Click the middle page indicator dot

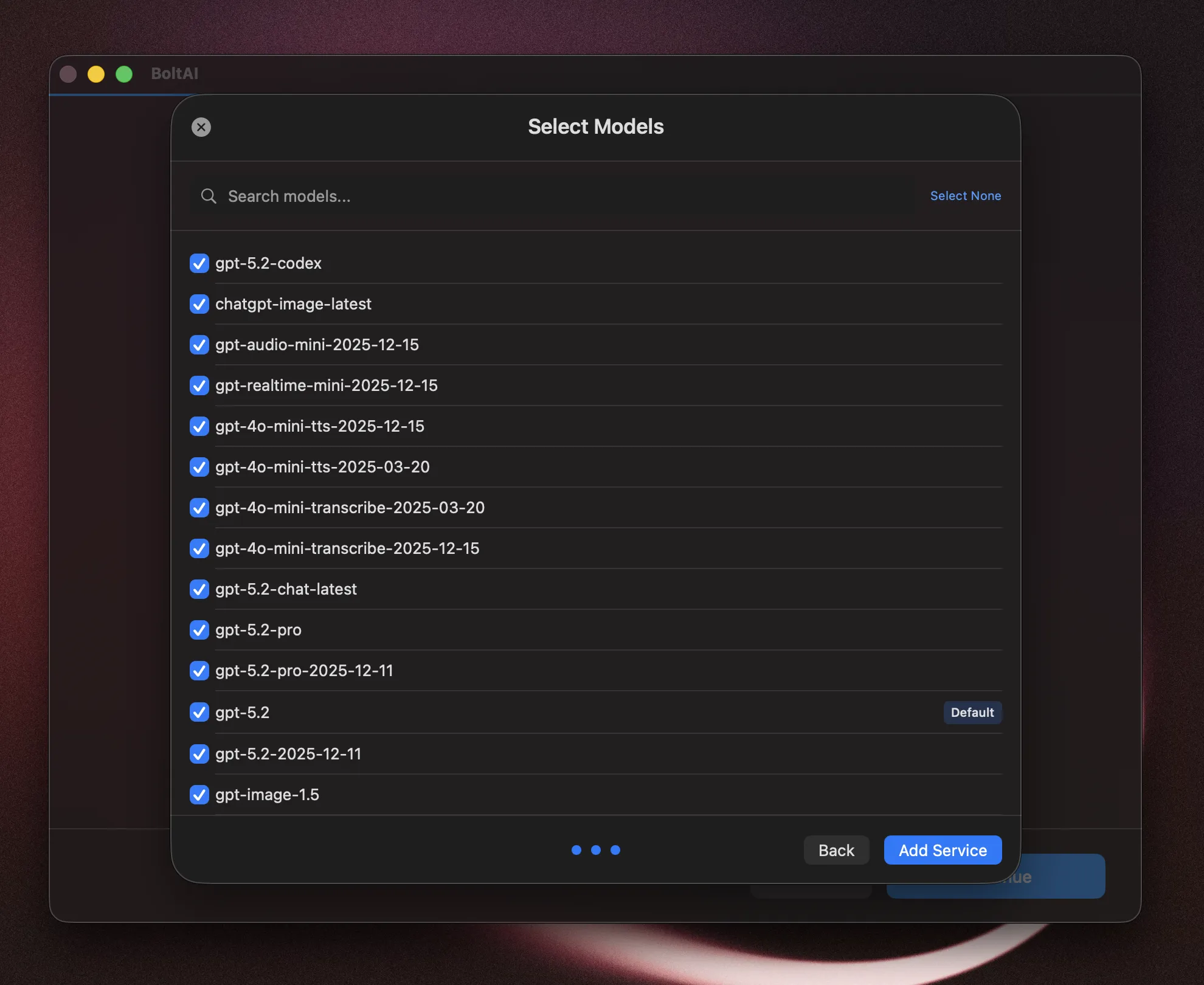coord(596,850)
